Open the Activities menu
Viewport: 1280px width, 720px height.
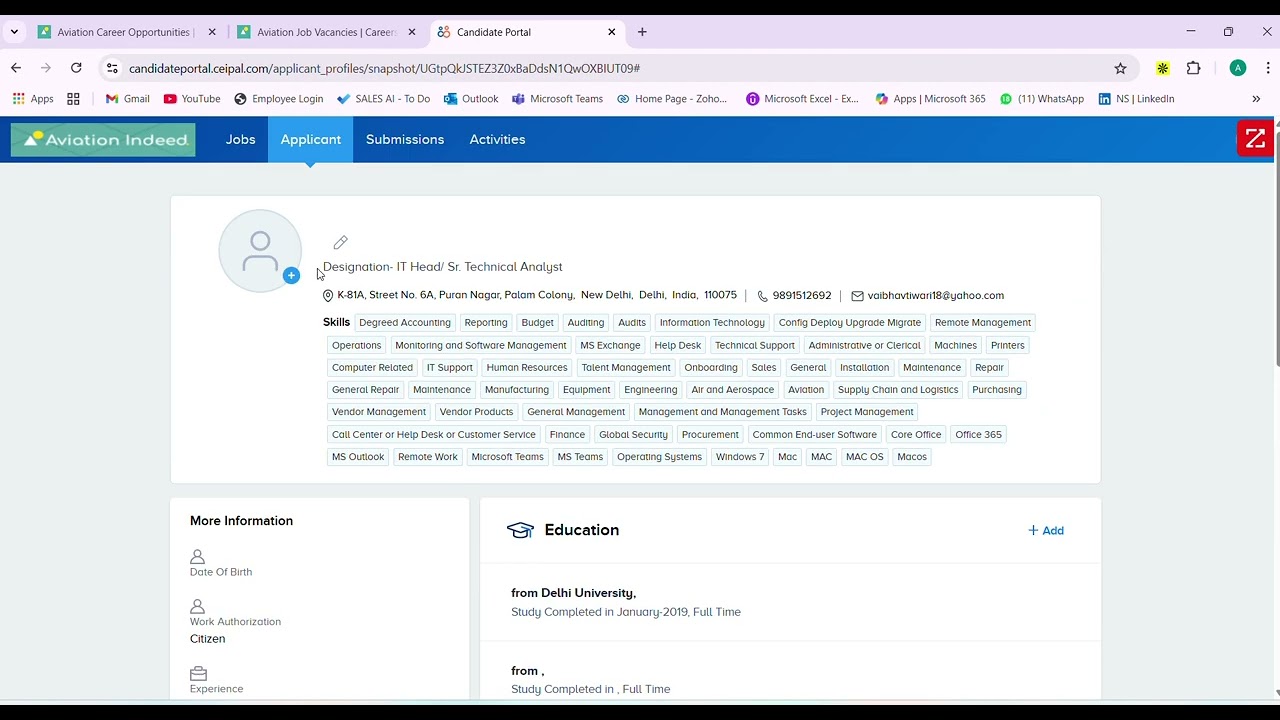pos(497,139)
